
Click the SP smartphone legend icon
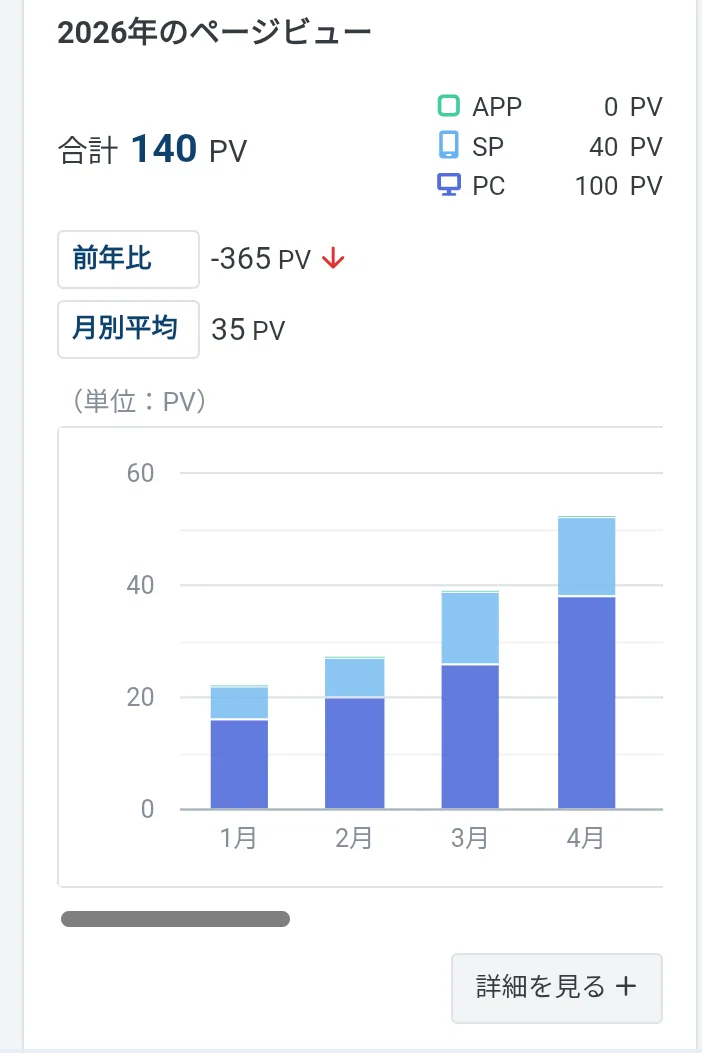pyautogui.click(x=448, y=145)
